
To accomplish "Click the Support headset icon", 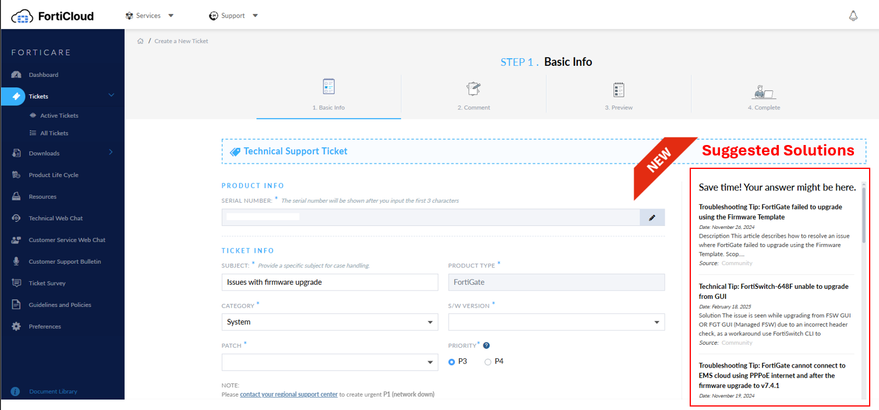I will 213,16.
